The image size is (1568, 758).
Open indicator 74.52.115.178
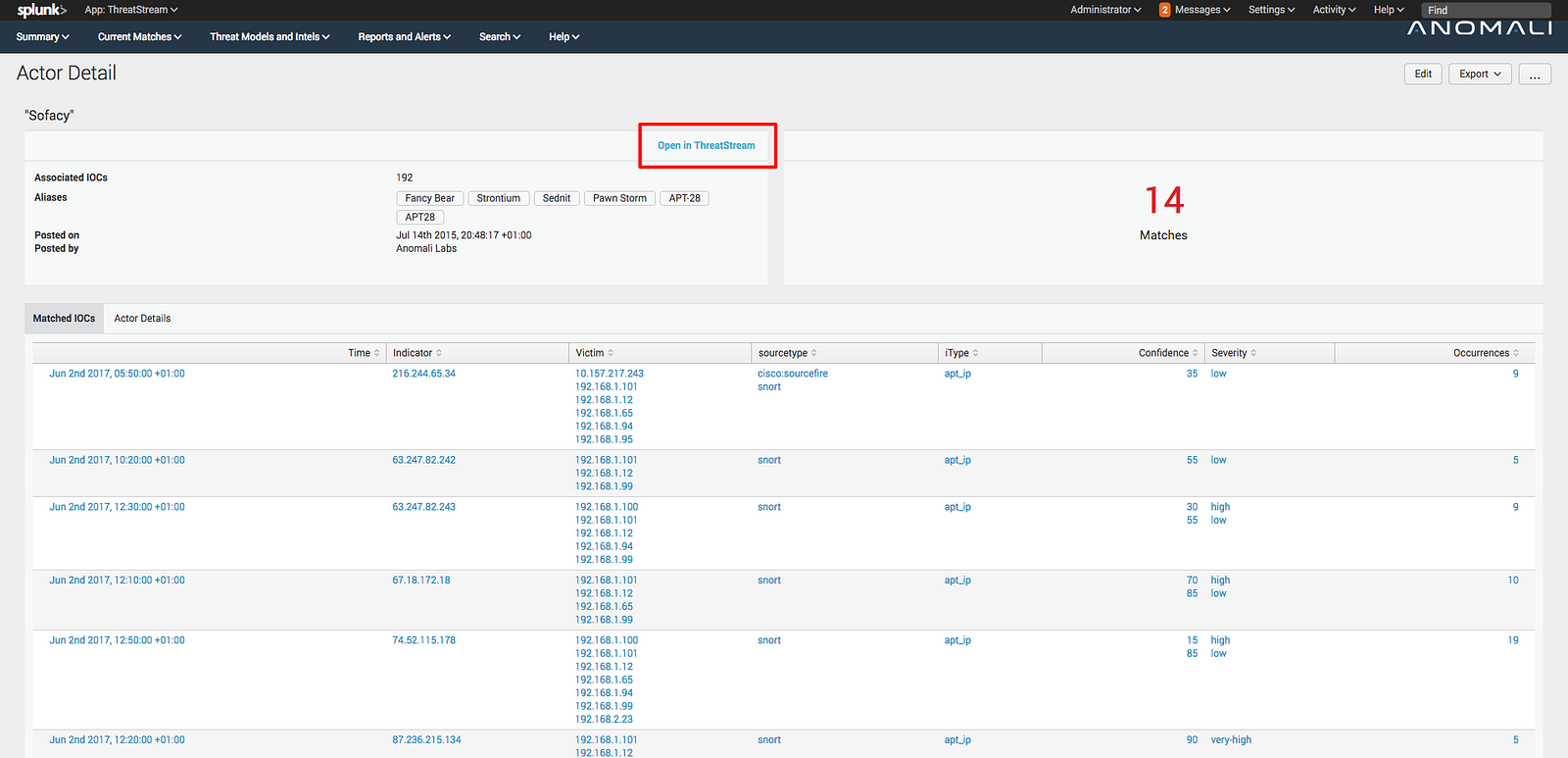(x=424, y=640)
